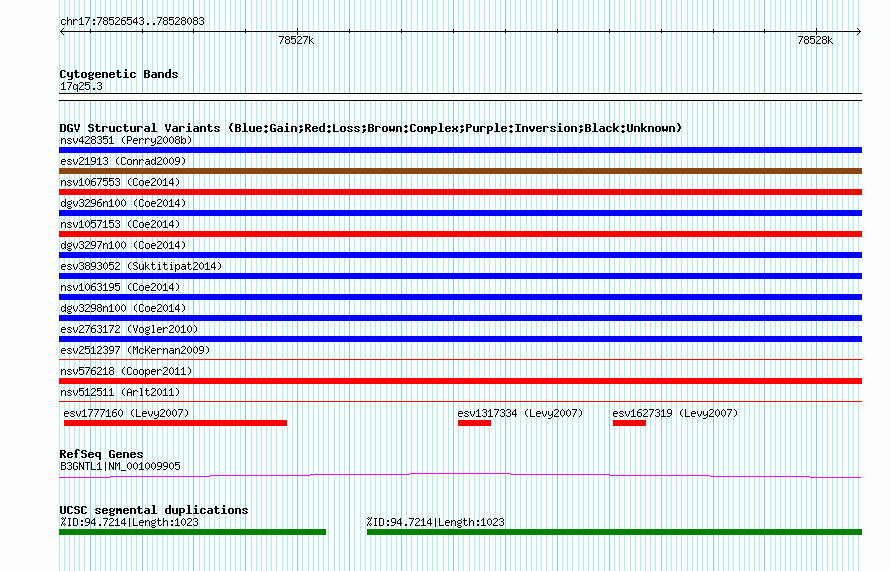Open the esv2763172 Vogler2010 variant bar
The image size is (890, 571).
tap(460, 339)
